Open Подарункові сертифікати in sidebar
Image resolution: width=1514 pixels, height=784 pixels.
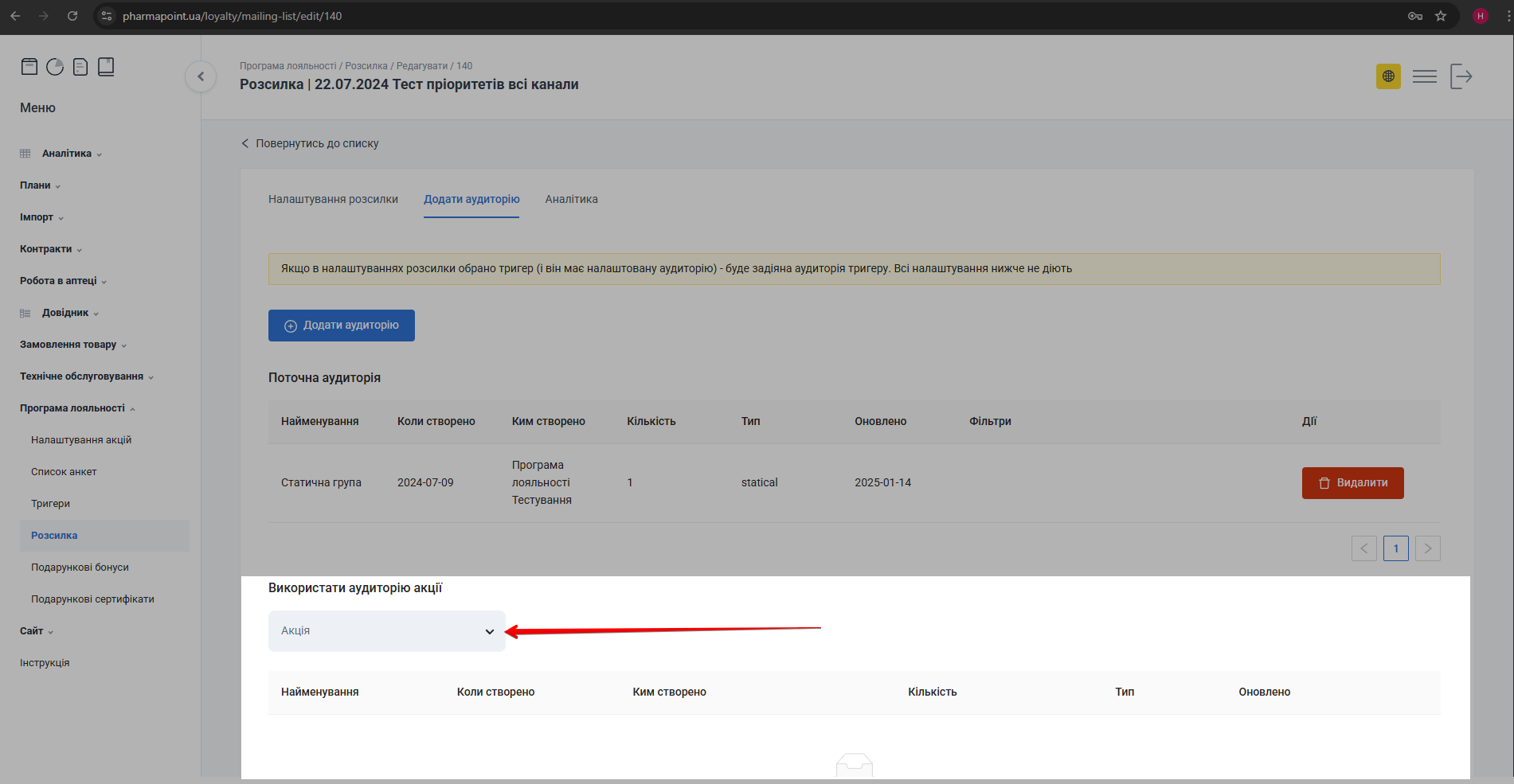coord(92,599)
